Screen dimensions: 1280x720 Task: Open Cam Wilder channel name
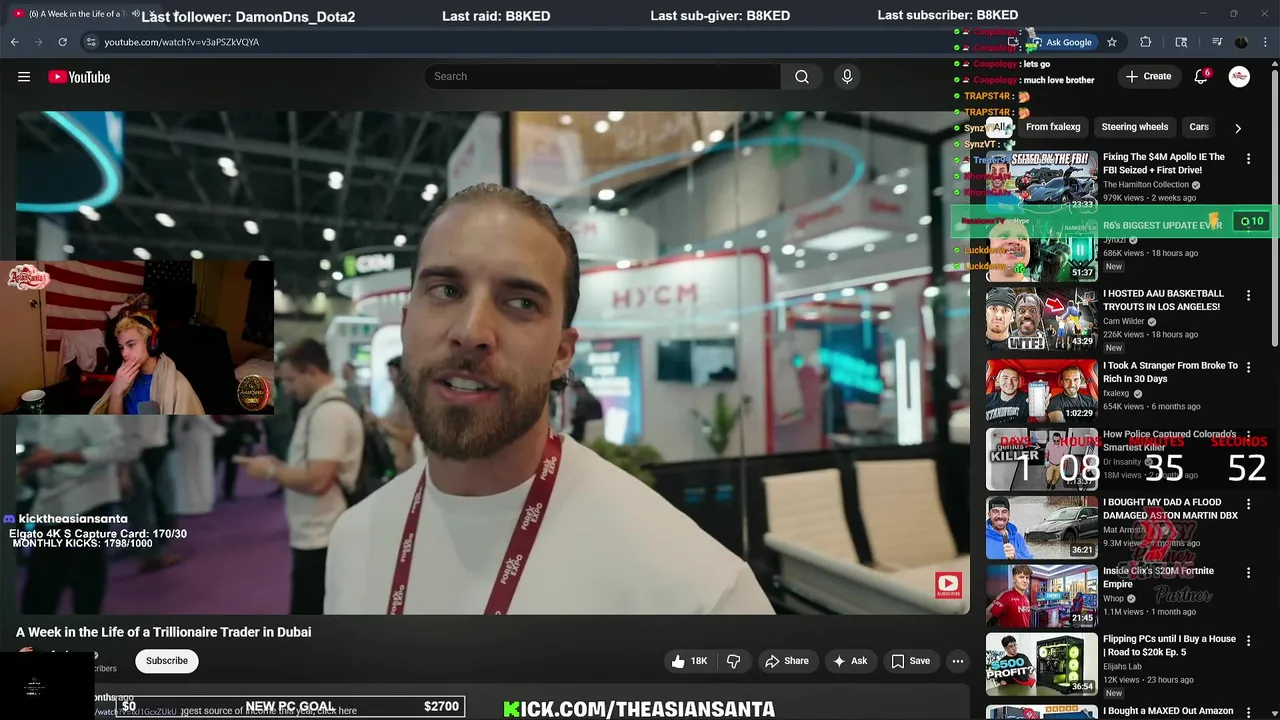(x=1123, y=322)
